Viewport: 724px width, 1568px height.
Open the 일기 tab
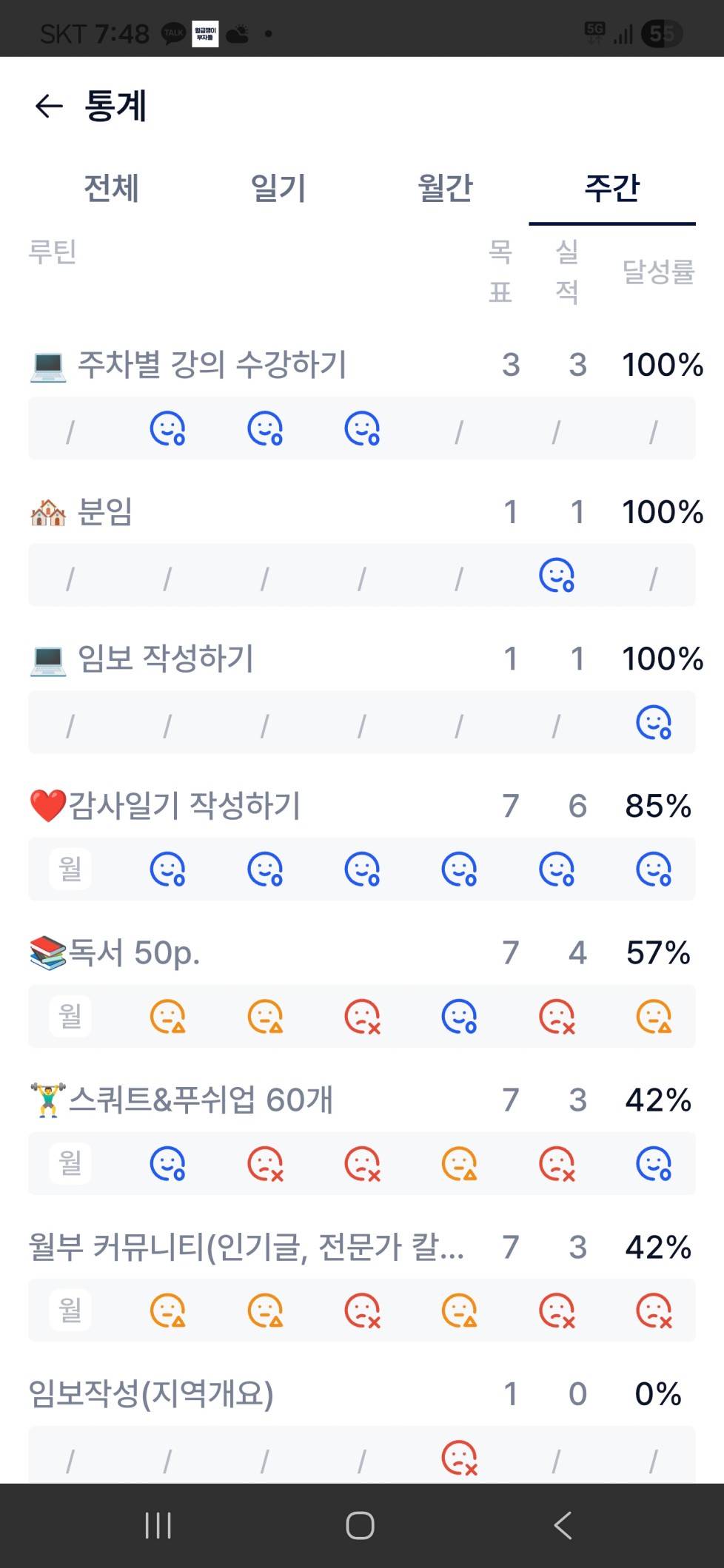click(x=278, y=188)
